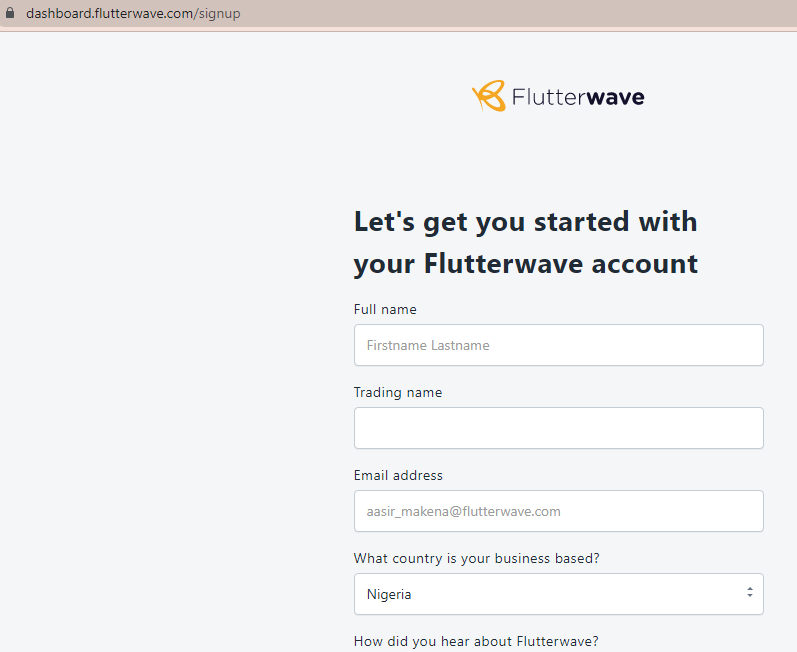Screen dimensions: 797x652
Task: Click the up-down arrows on country selector
Action: (749, 593)
